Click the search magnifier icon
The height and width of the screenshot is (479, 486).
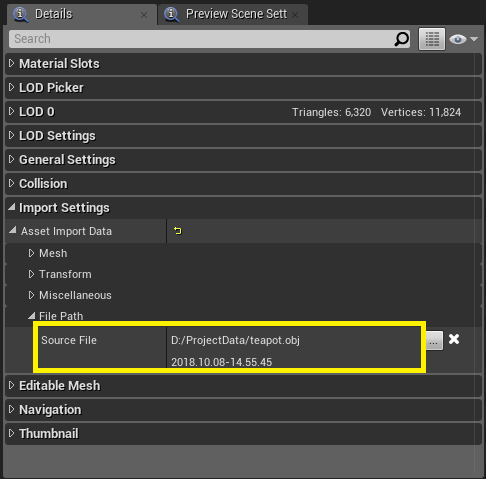401,39
